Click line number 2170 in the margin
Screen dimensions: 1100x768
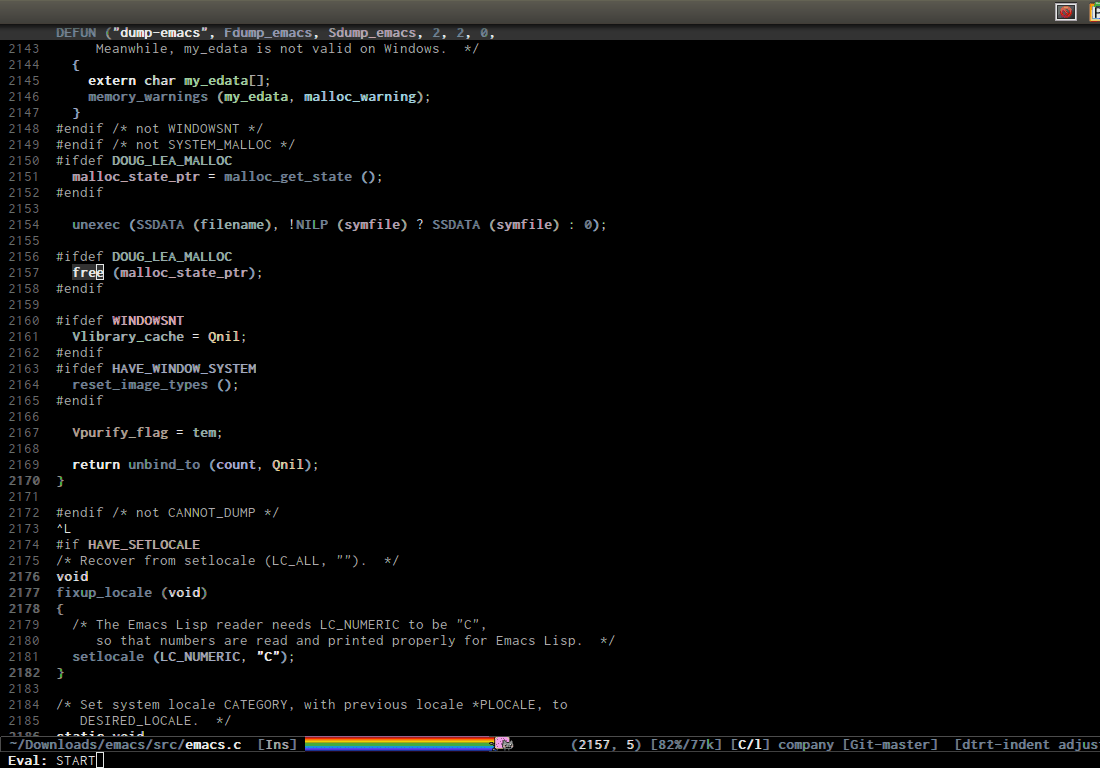(x=24, y=480)
